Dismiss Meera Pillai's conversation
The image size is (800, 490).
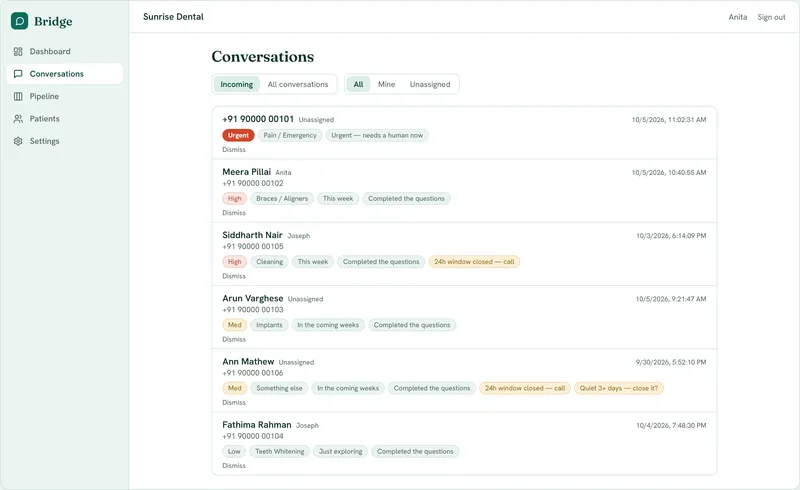click(x=234, y=213)
